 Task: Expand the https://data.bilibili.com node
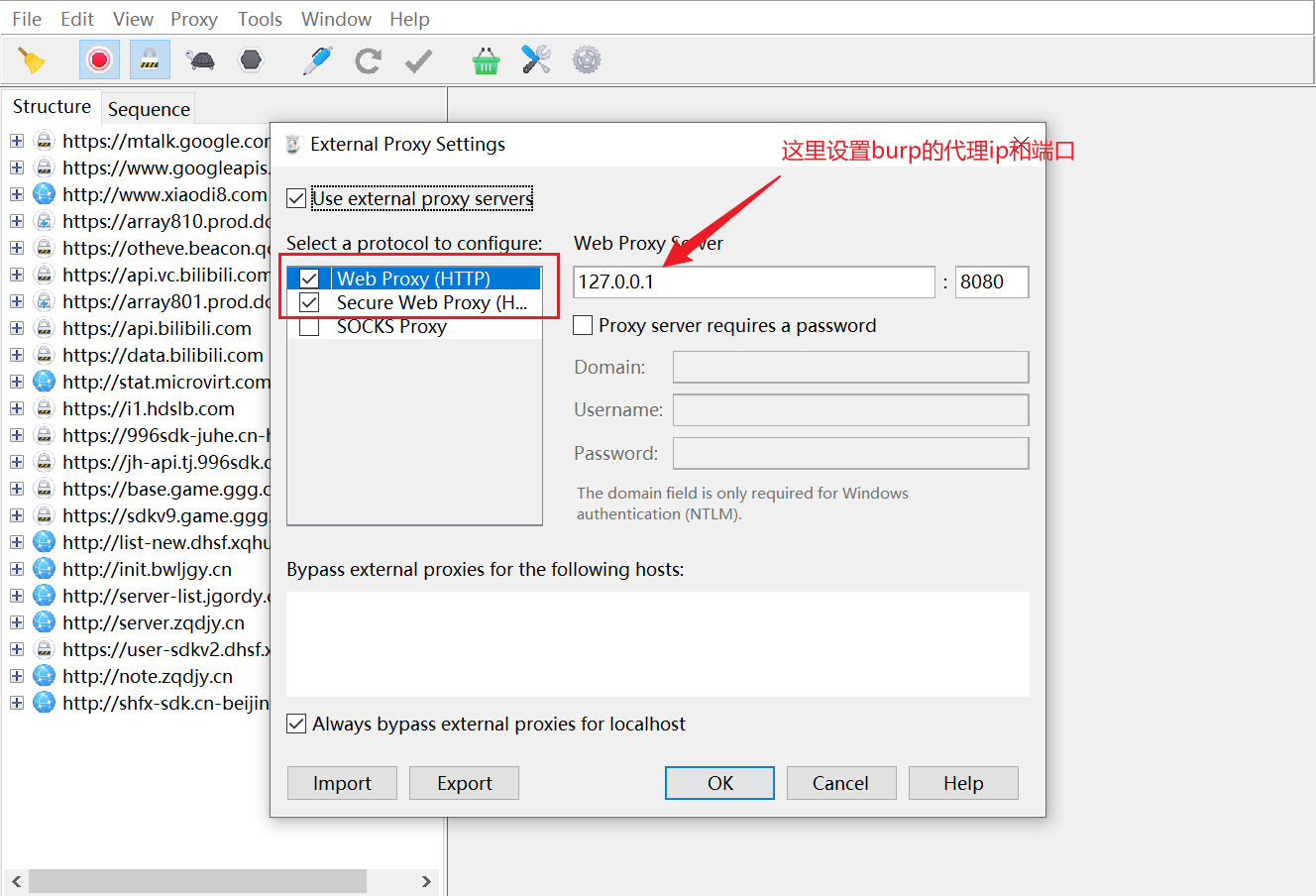tap(17, 355)
